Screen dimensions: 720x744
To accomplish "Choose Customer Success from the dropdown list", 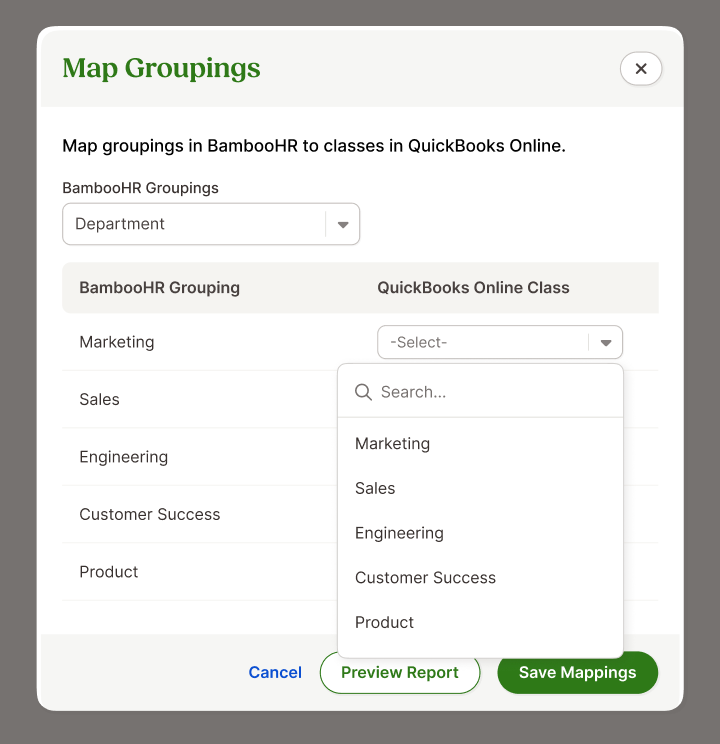I will [x=425, y=577].
